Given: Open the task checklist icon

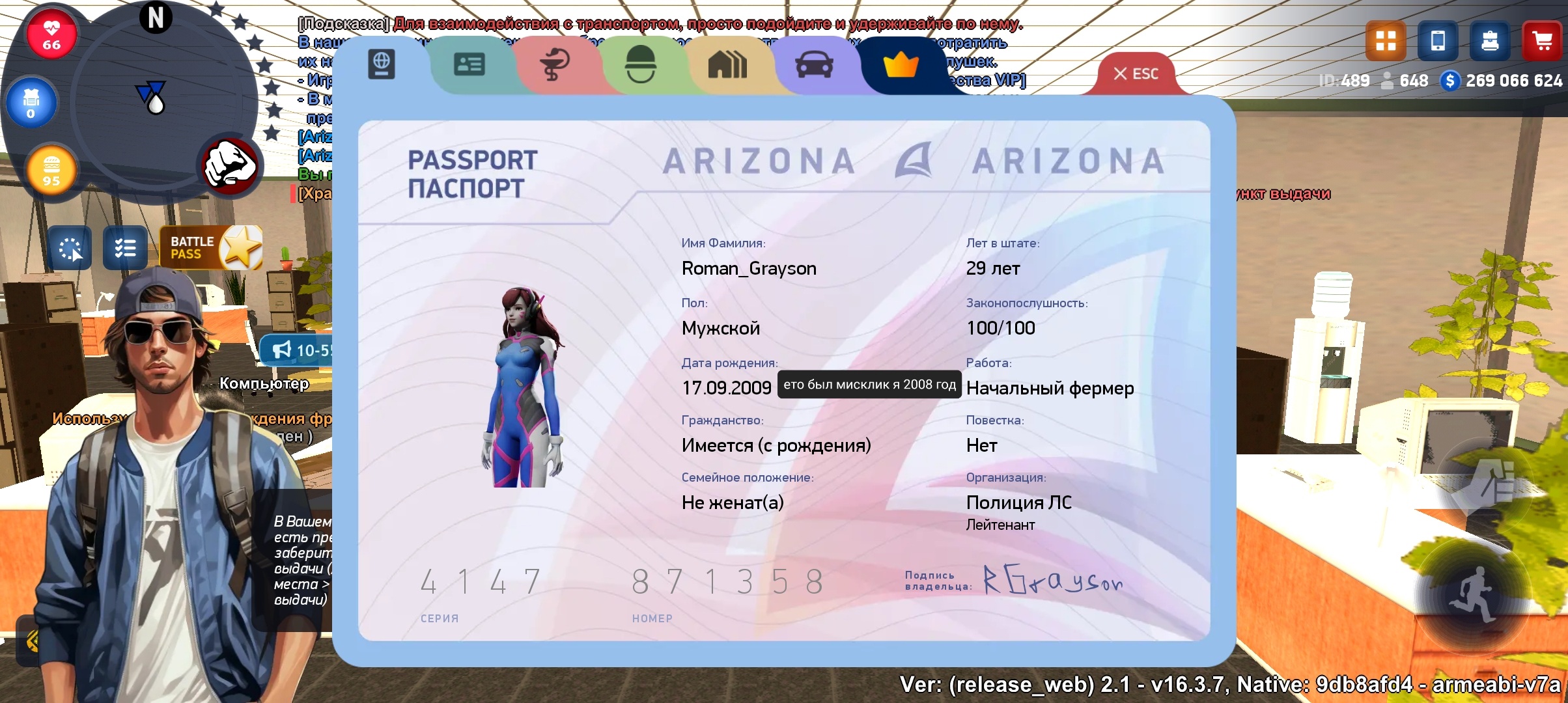Looking at the screenshot, I should point(125,248).
